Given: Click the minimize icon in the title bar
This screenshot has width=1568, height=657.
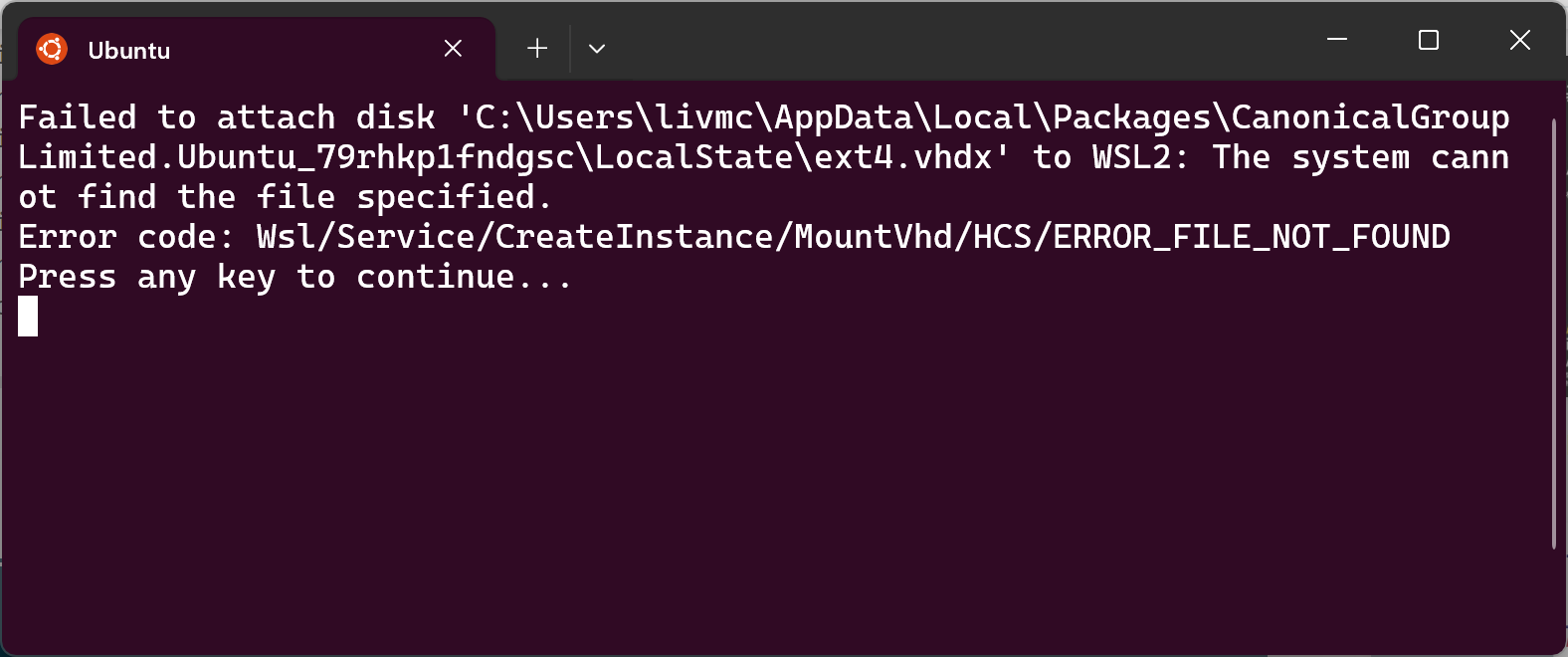Looking at the screenshot, I should 1336,40.
